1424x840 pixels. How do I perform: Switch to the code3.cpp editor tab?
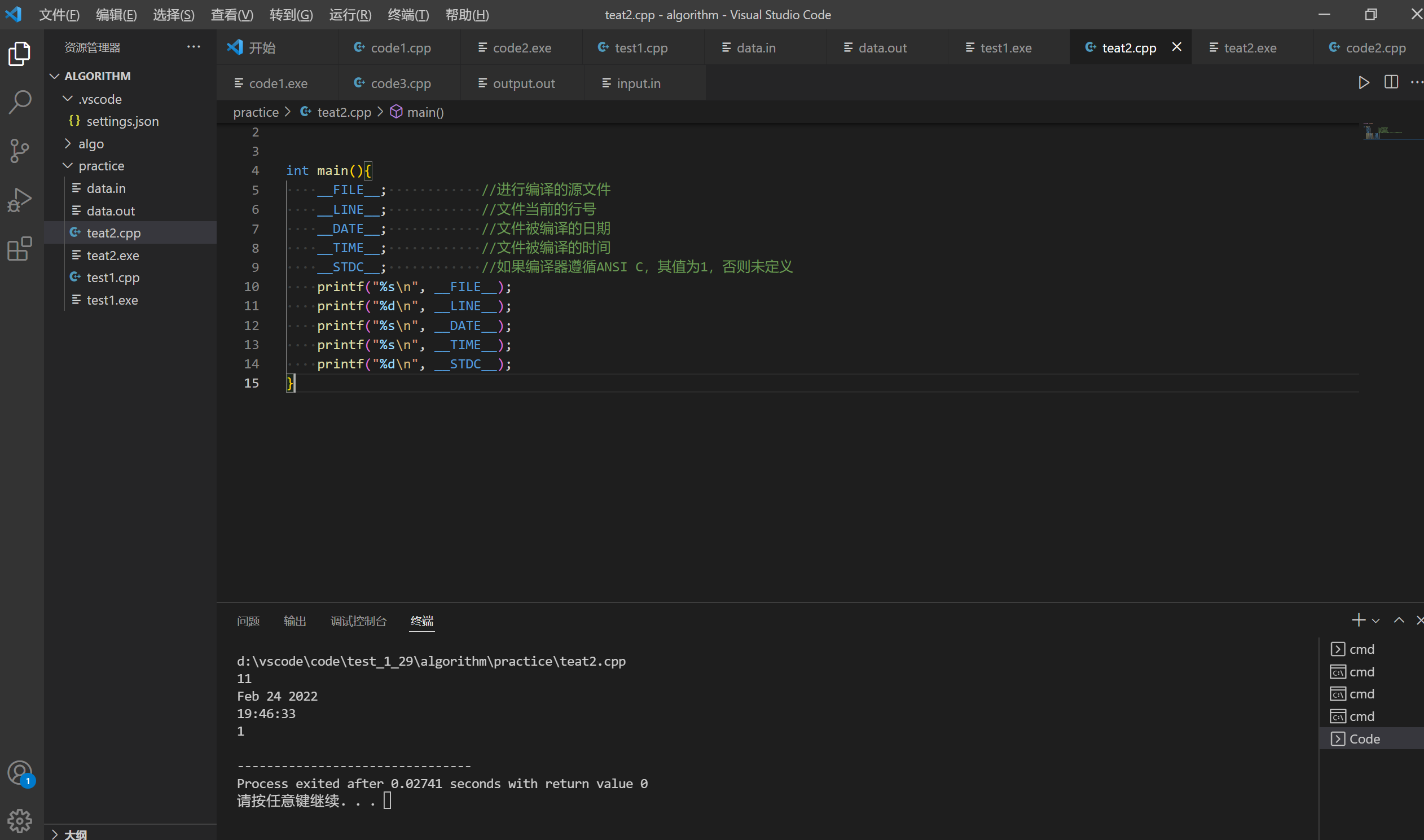click(x=399, y=83)
